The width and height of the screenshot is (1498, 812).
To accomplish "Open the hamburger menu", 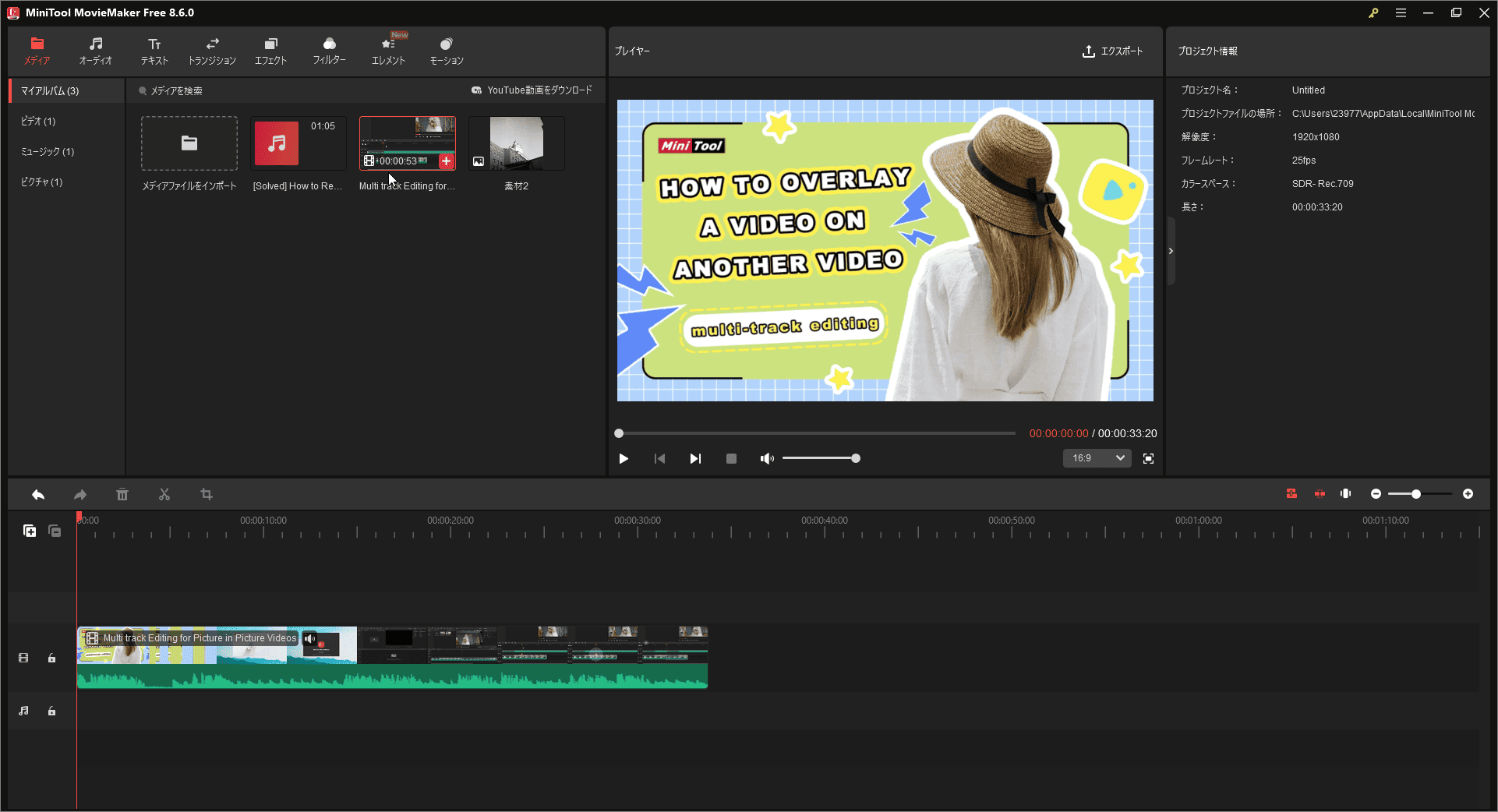I will point(1401,12).
